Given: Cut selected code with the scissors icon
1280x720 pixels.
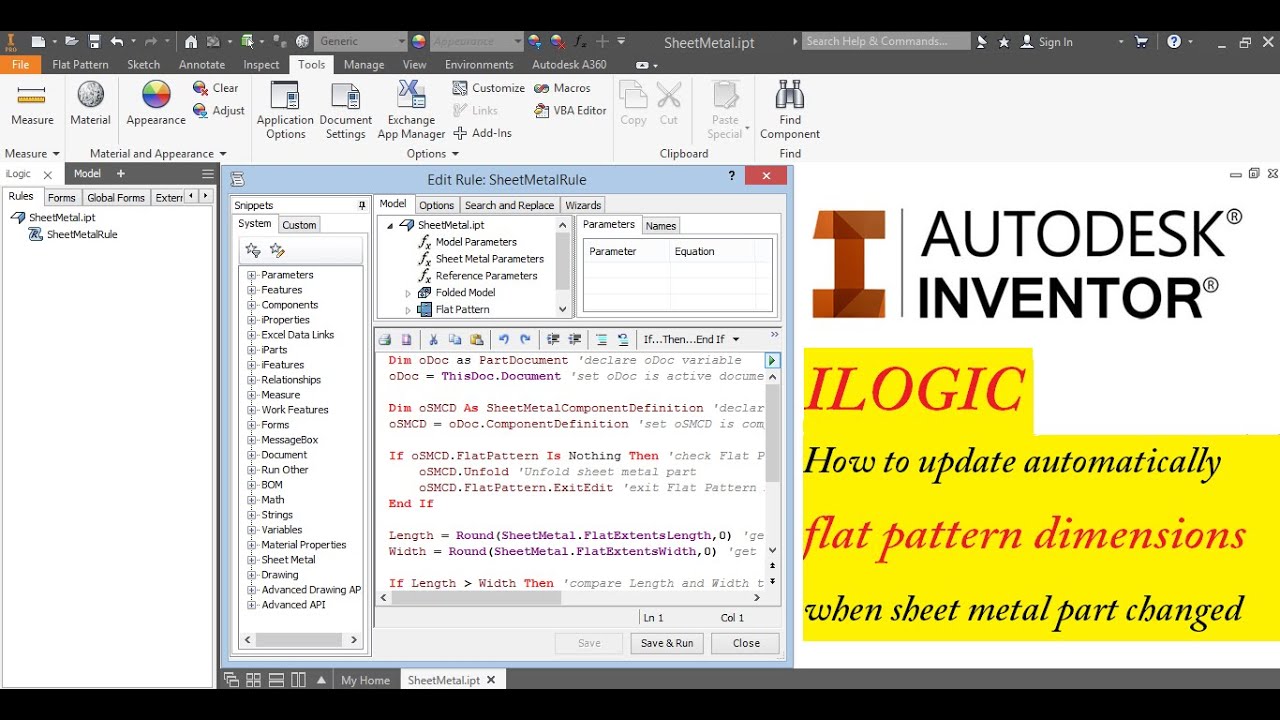Looking at the screenshot, I should pos(433,339).
